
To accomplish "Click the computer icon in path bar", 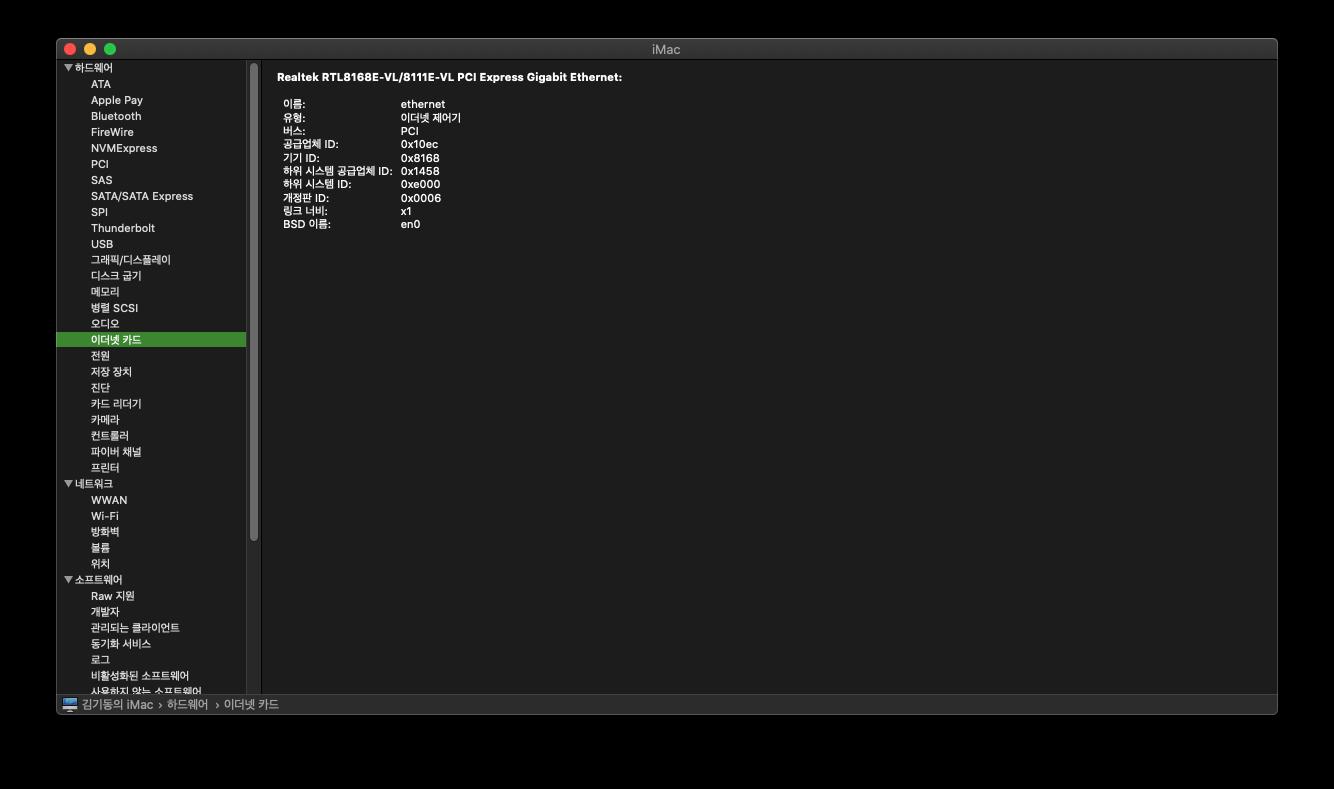I will [x=70, y=704].
